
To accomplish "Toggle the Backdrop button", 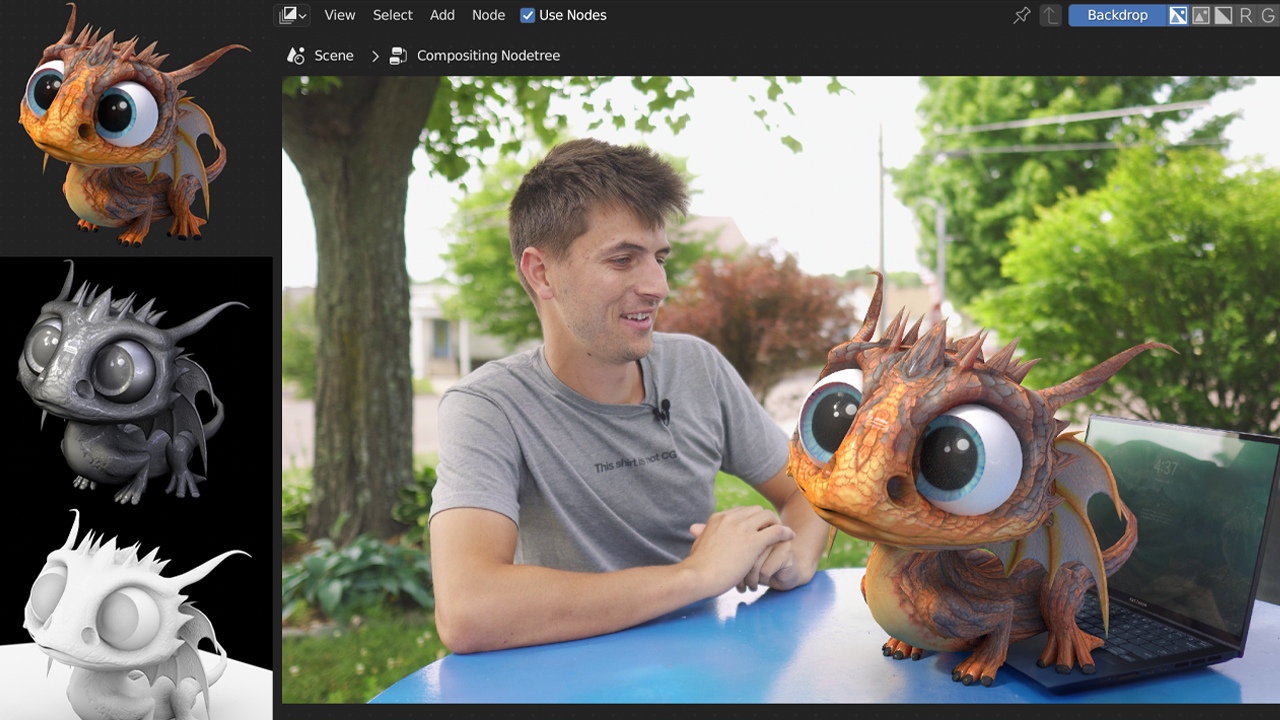I will [x=1117, y=15].
